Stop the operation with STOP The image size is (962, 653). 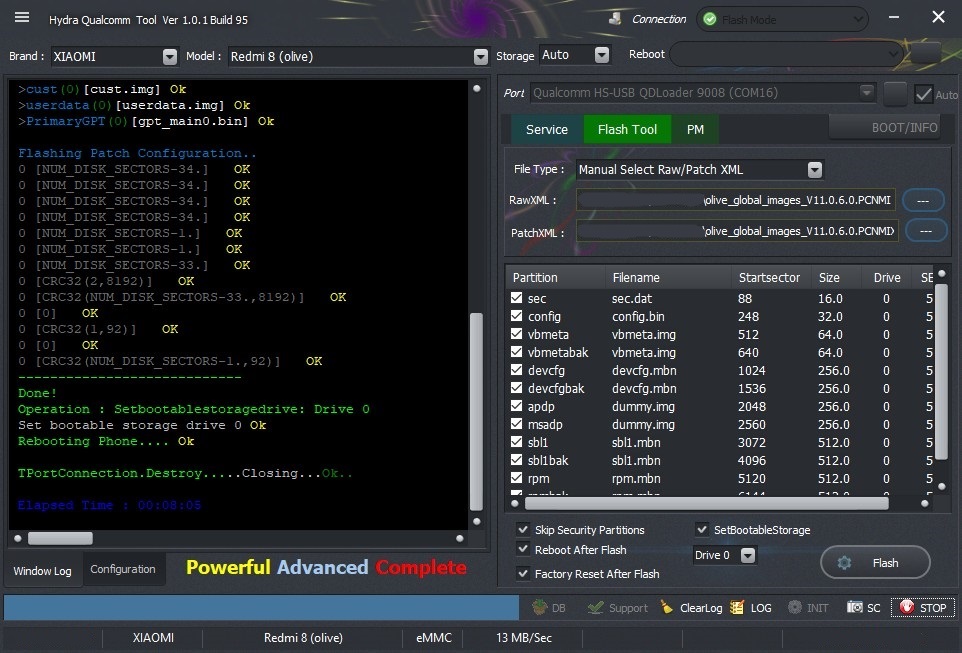tap(923, 608)
